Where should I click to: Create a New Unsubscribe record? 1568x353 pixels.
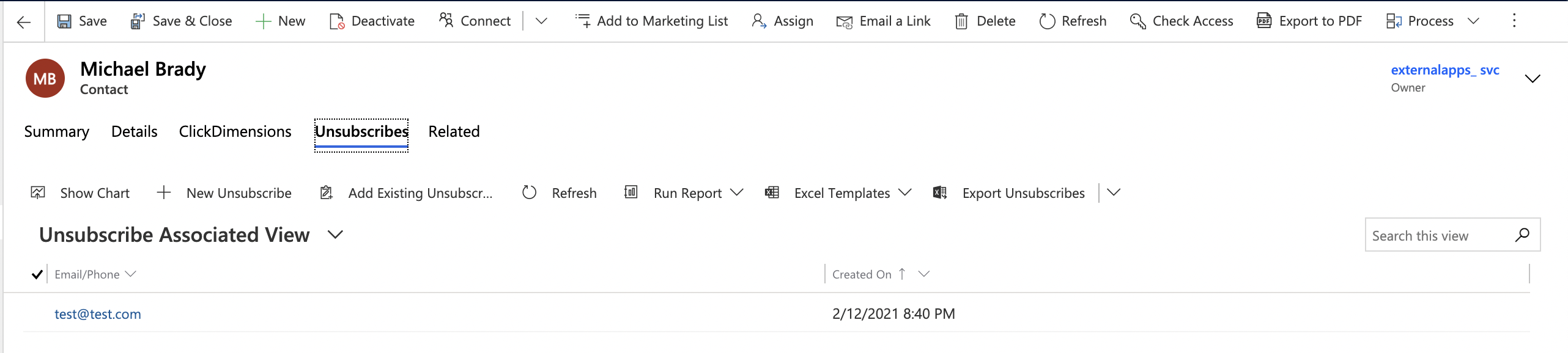click(x=224, y=193)
